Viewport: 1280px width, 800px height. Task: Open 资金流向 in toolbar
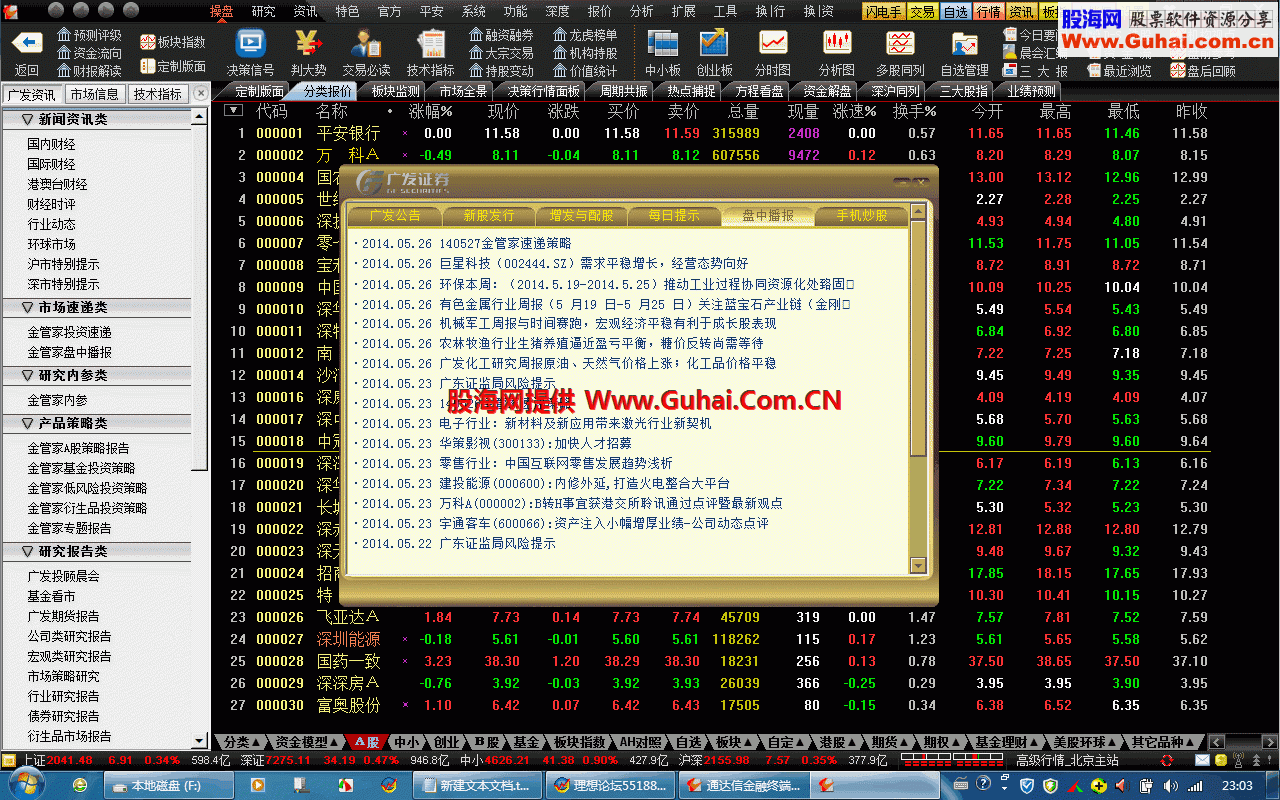pyautogui.click(x=89, y=53)
